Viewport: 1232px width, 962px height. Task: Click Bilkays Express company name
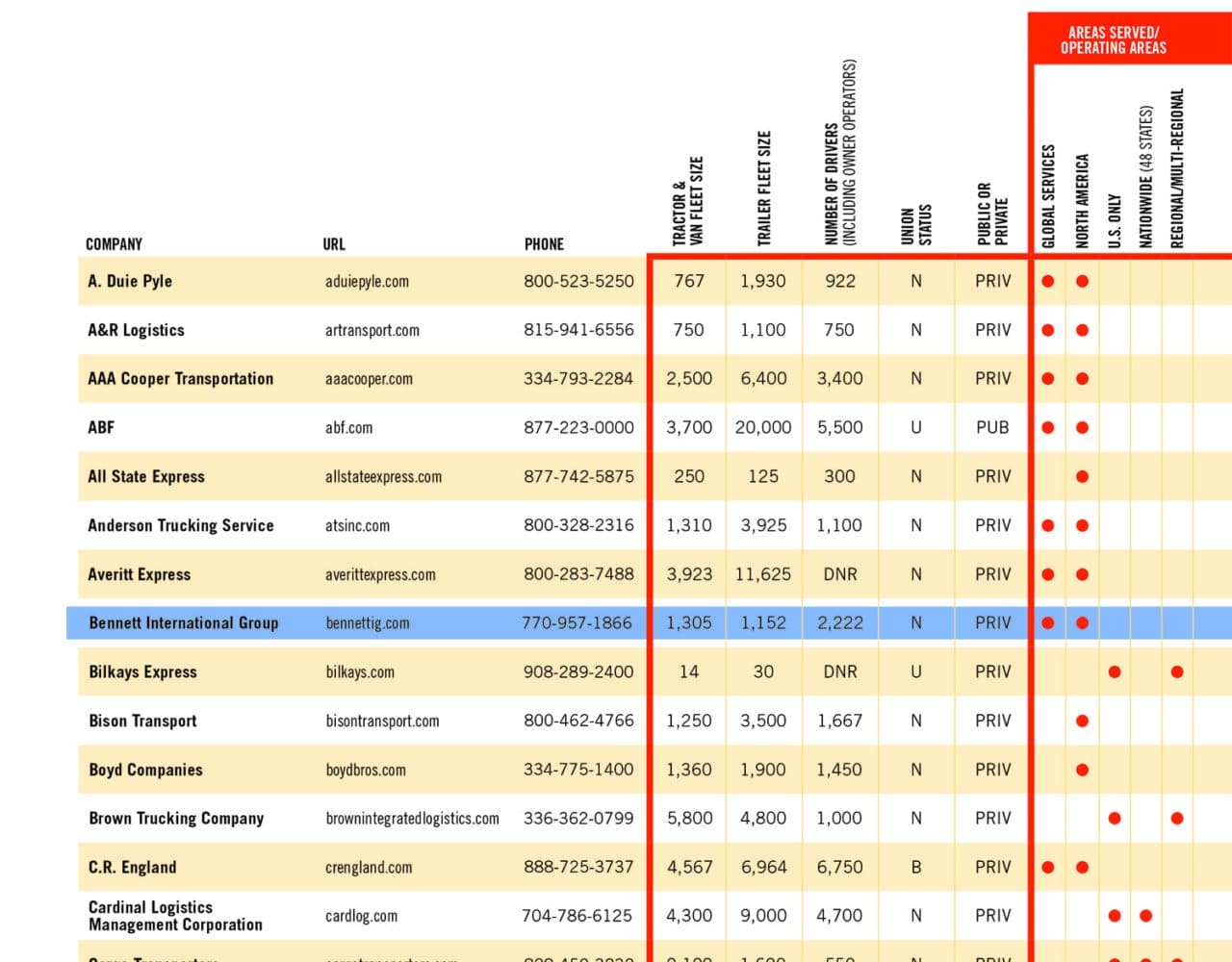142,671
